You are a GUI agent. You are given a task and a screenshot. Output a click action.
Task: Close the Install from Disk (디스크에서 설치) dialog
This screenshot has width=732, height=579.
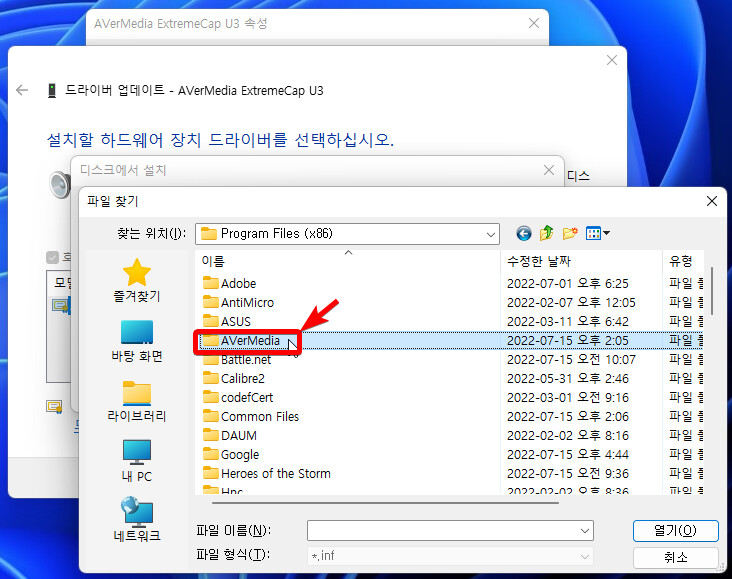(549, 170)
